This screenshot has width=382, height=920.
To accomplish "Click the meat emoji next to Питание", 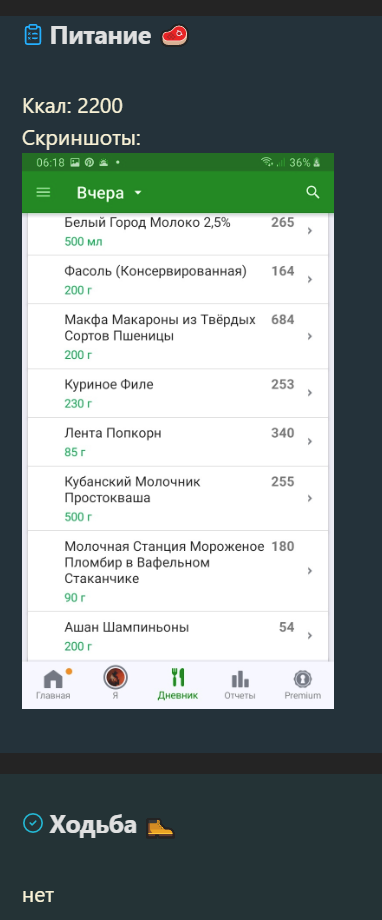I will [x=174, y=36].
